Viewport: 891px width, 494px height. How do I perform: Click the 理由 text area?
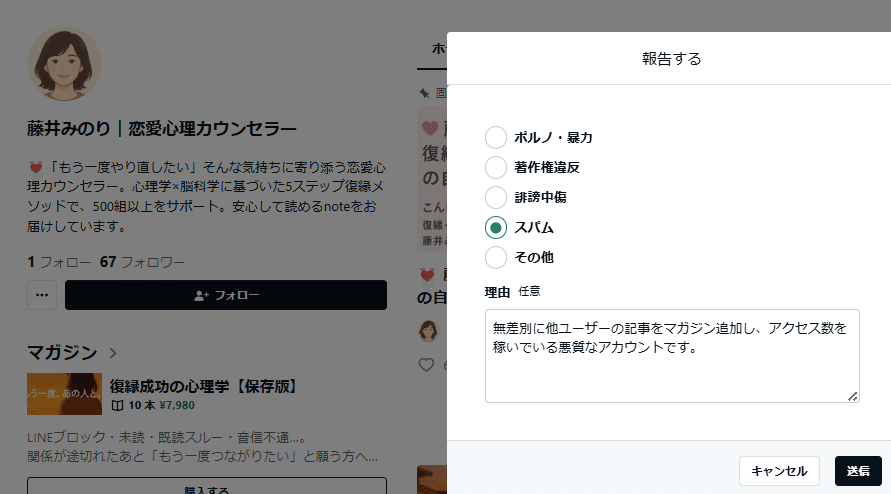click(672, 356)
